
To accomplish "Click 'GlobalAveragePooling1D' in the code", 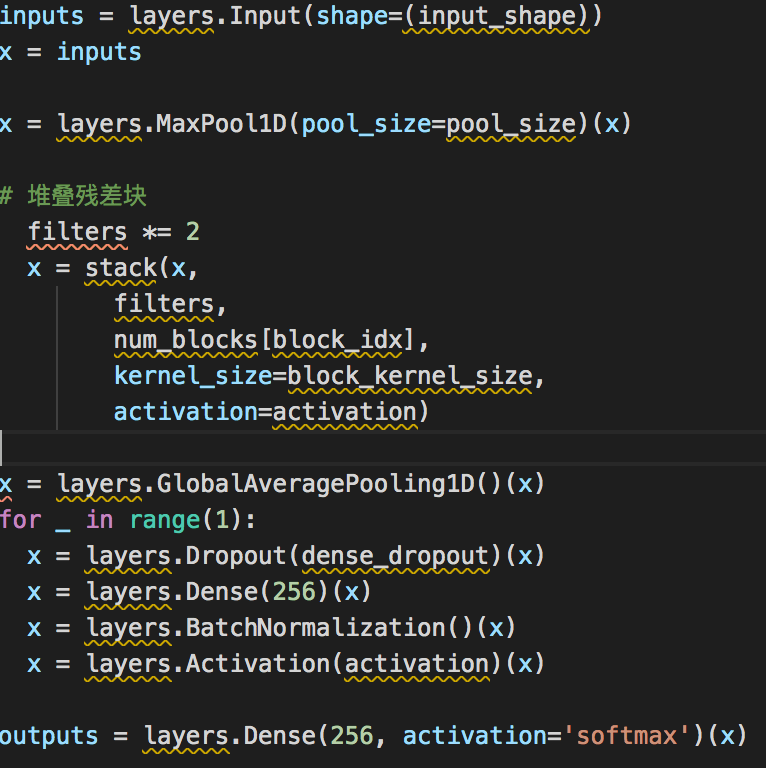I will [316, 484].
